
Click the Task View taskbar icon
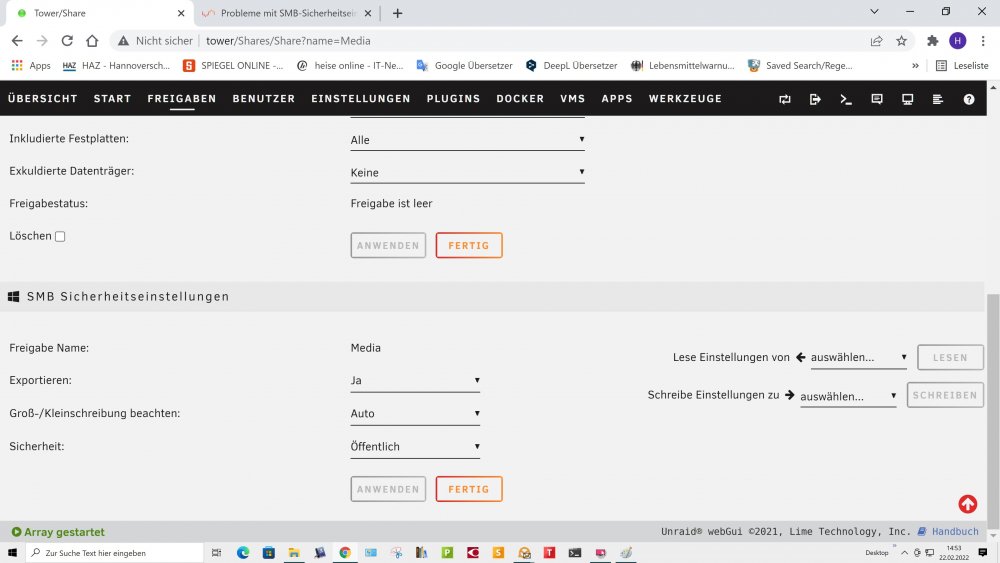click(x=216, y=553)
